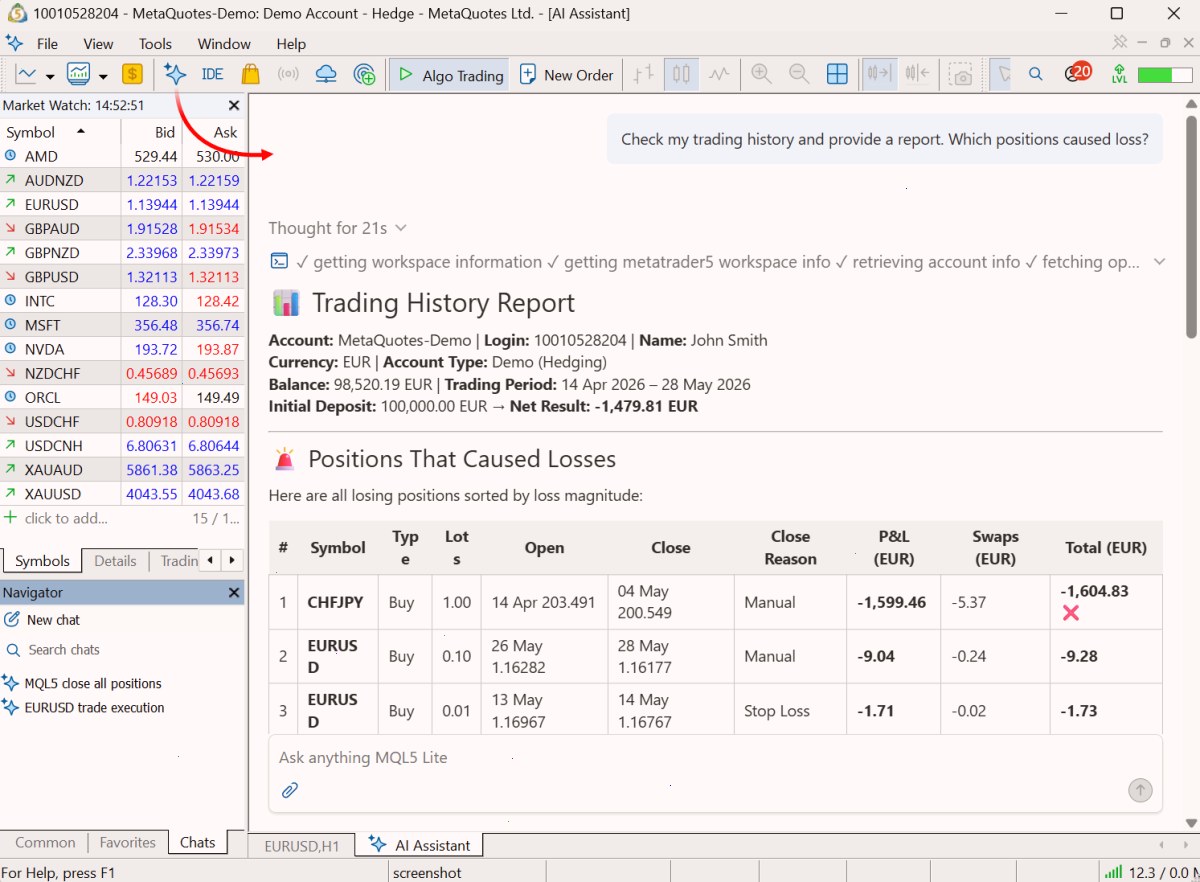The image size is (1200, 882).
Task: Expand the 'Thought for 21s' section
Action: coord(338,228)
